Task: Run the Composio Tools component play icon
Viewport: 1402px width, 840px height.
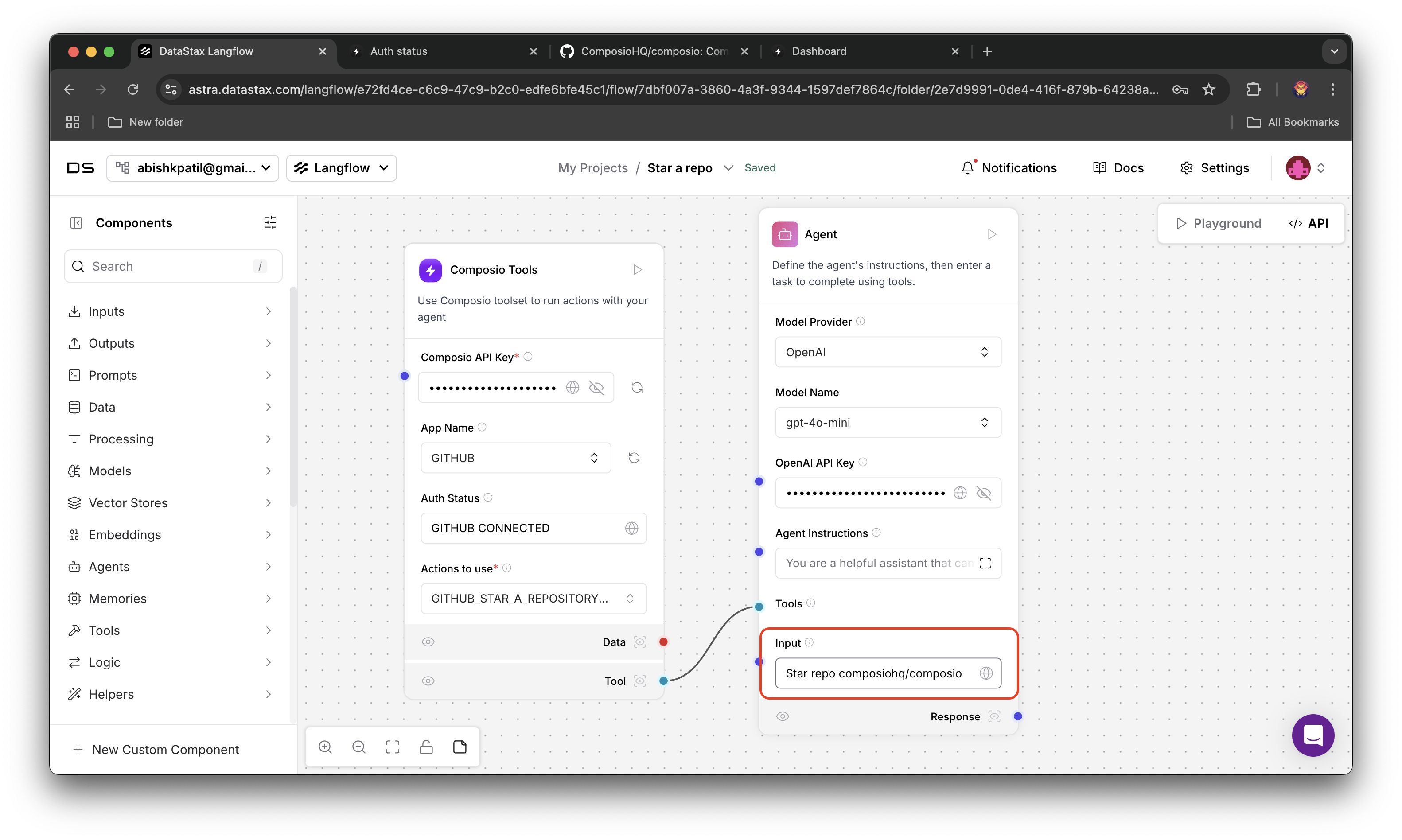Action: click(637, 269)
